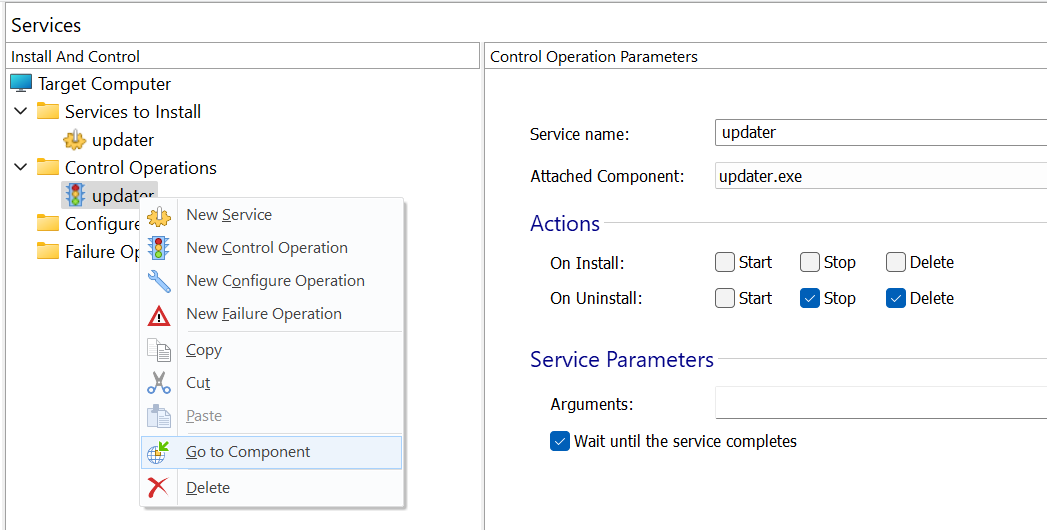Collapse the Services to Install folder
The height and width of the screenshot is (530, 1047).
(x=21, y=112)
